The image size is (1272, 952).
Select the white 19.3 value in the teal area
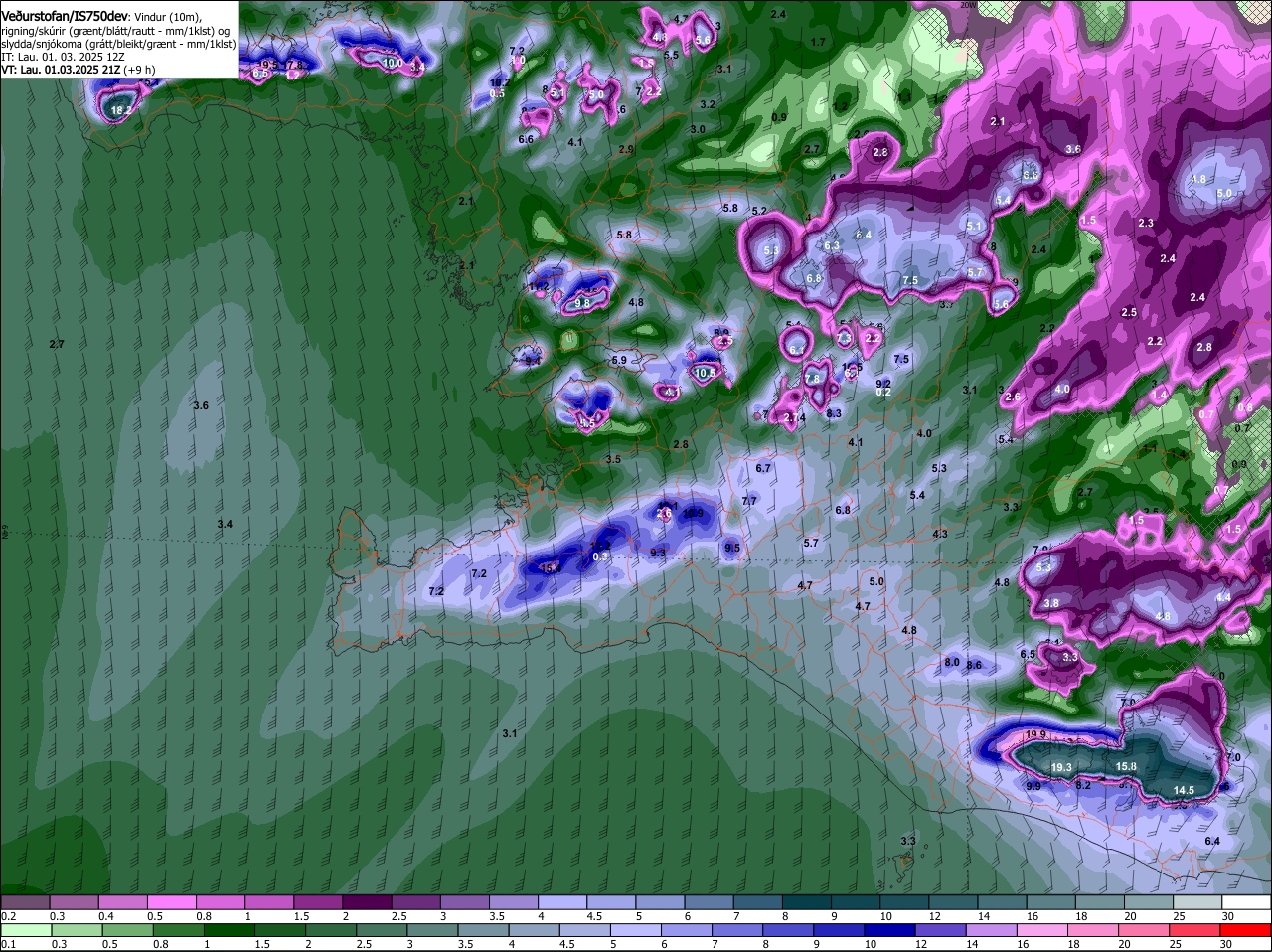pos(1061,767)
